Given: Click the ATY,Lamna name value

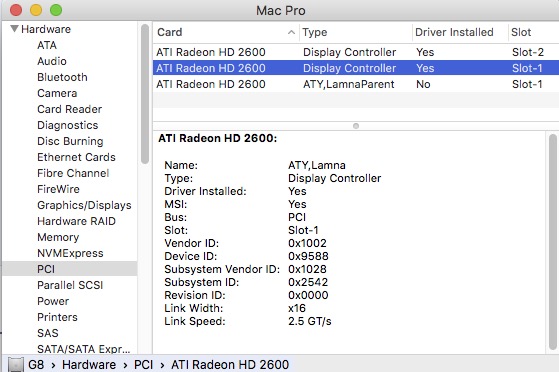Looking at the screenshot, I should (x=317, y=165).
